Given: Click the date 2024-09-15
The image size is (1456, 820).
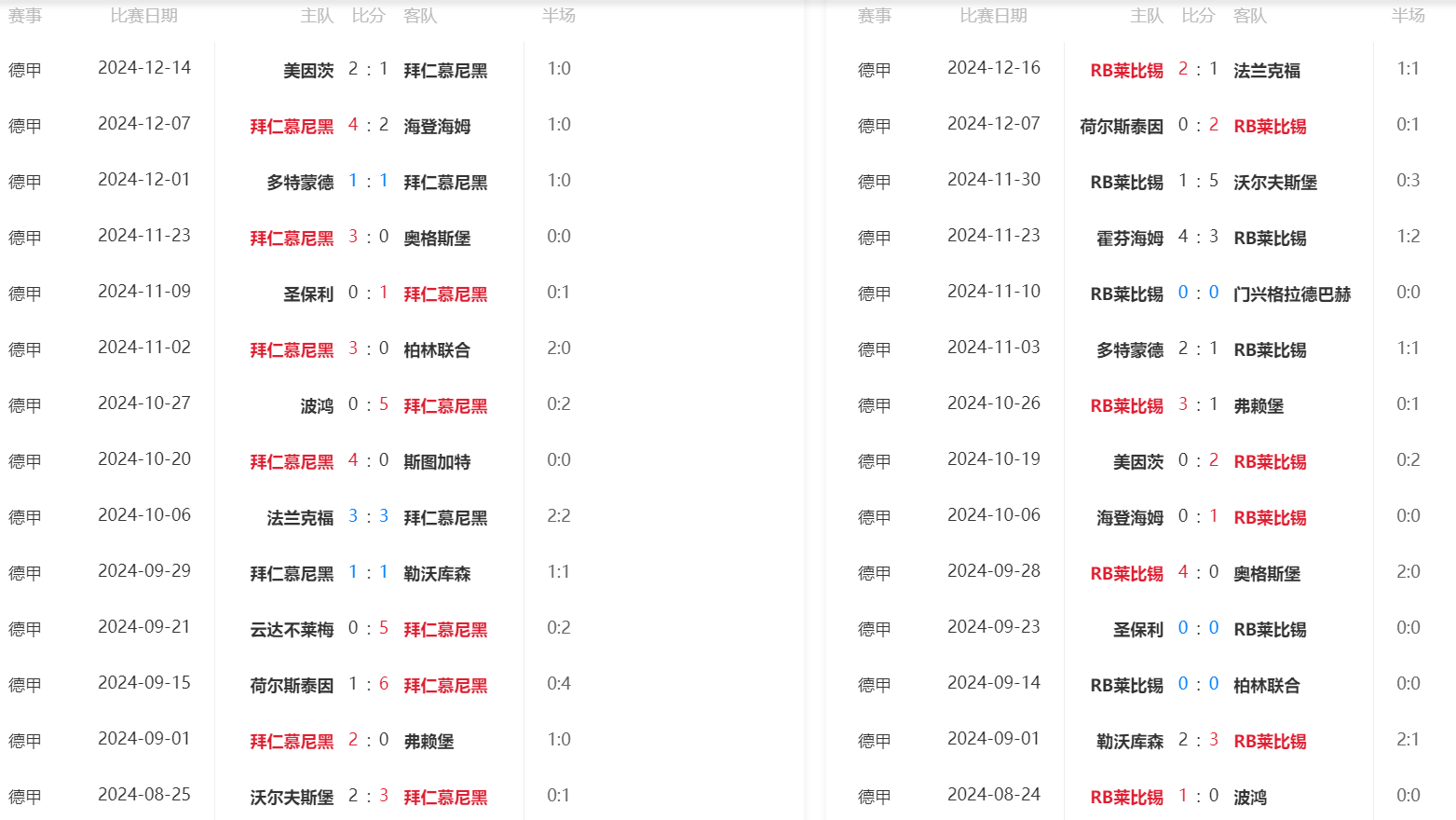Looking at the screenshot, I should click(x=144, y=683).
